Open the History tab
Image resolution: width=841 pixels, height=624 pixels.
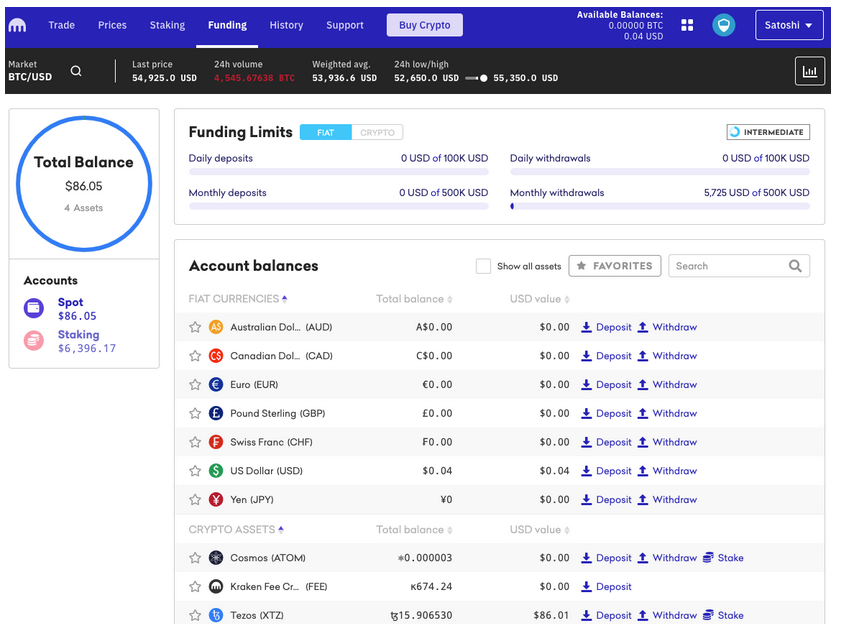point(286,25)
